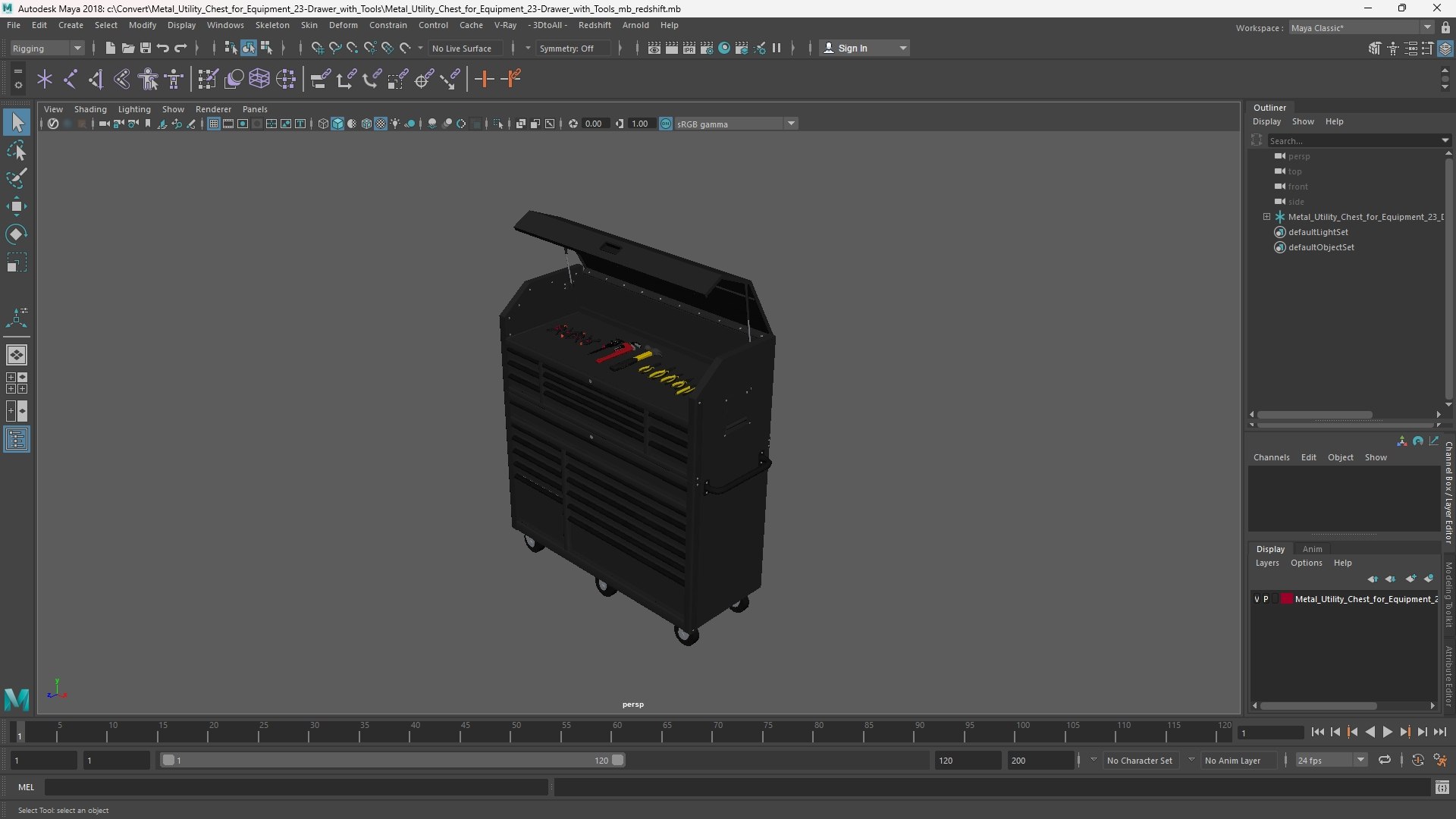
Task: Open the sRGB gamma view transform dropdown
Action: [736, 124]
